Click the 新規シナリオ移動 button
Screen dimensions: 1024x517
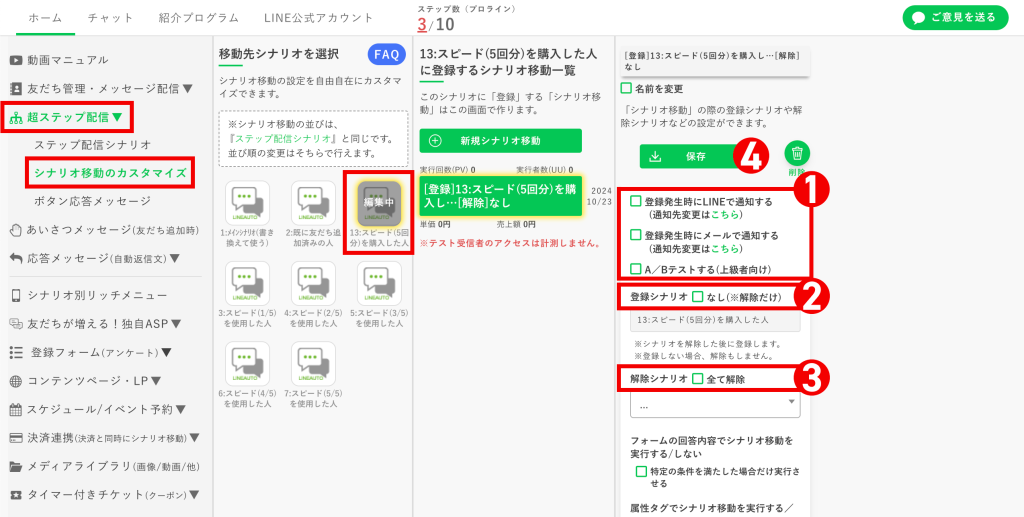pyautogui.click(x=500, y=140)
